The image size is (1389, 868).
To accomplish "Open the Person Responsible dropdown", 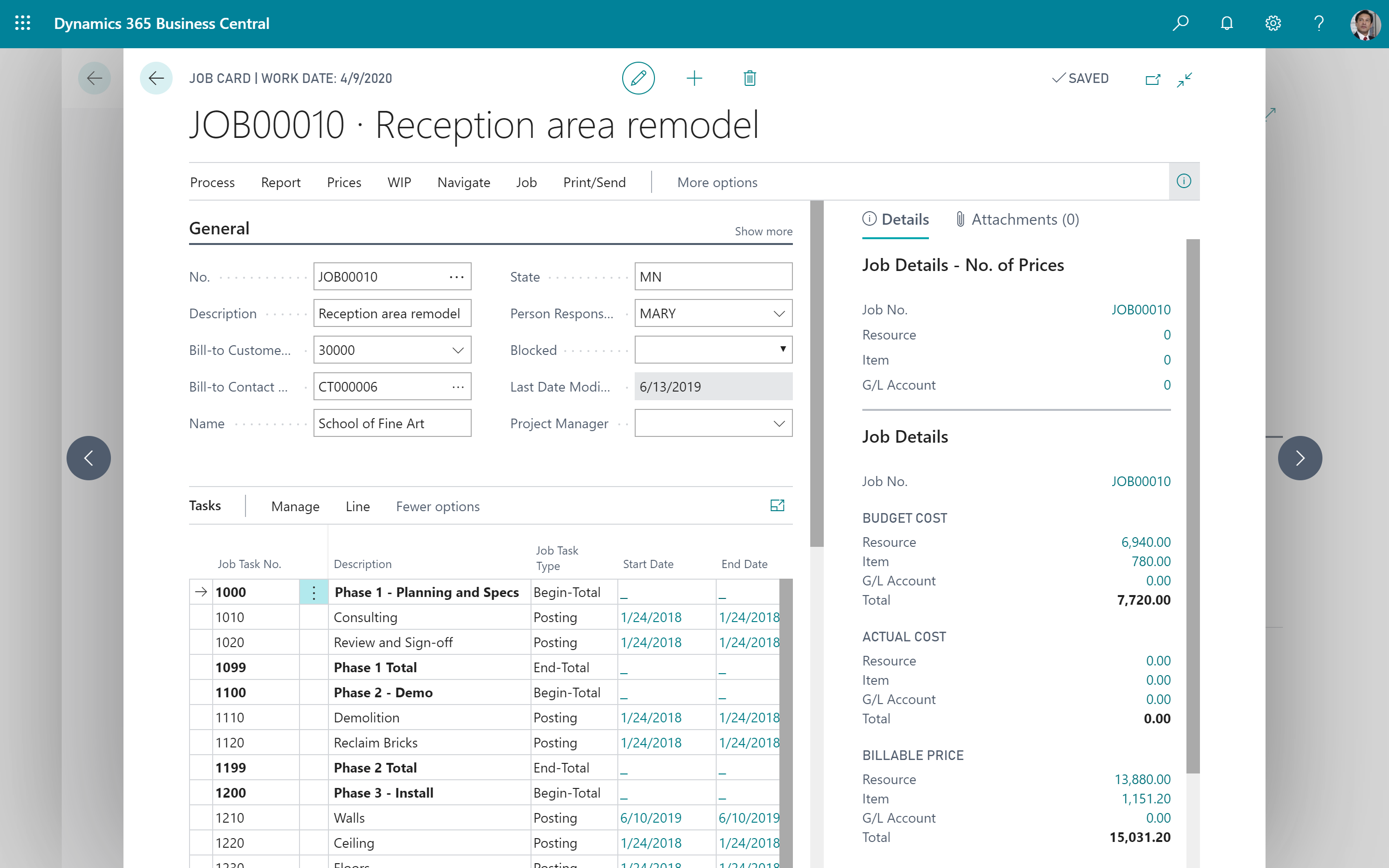I will pos(779,313).
